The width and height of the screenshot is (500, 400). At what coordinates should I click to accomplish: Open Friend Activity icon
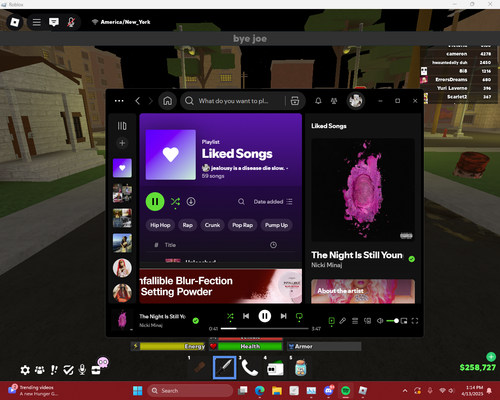click(x=334, y=101)
